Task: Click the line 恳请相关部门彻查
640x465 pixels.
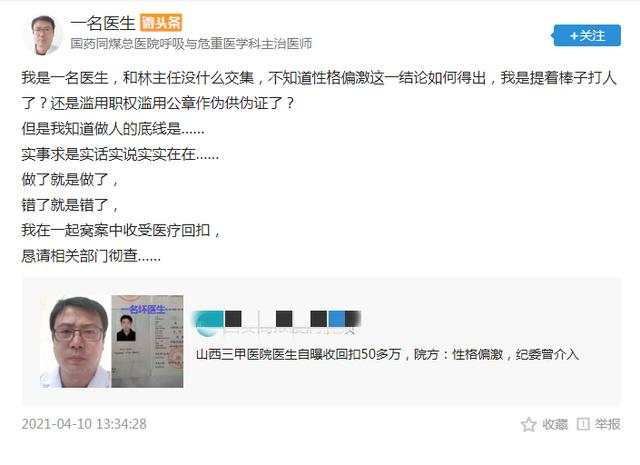Action: [91, 256]
